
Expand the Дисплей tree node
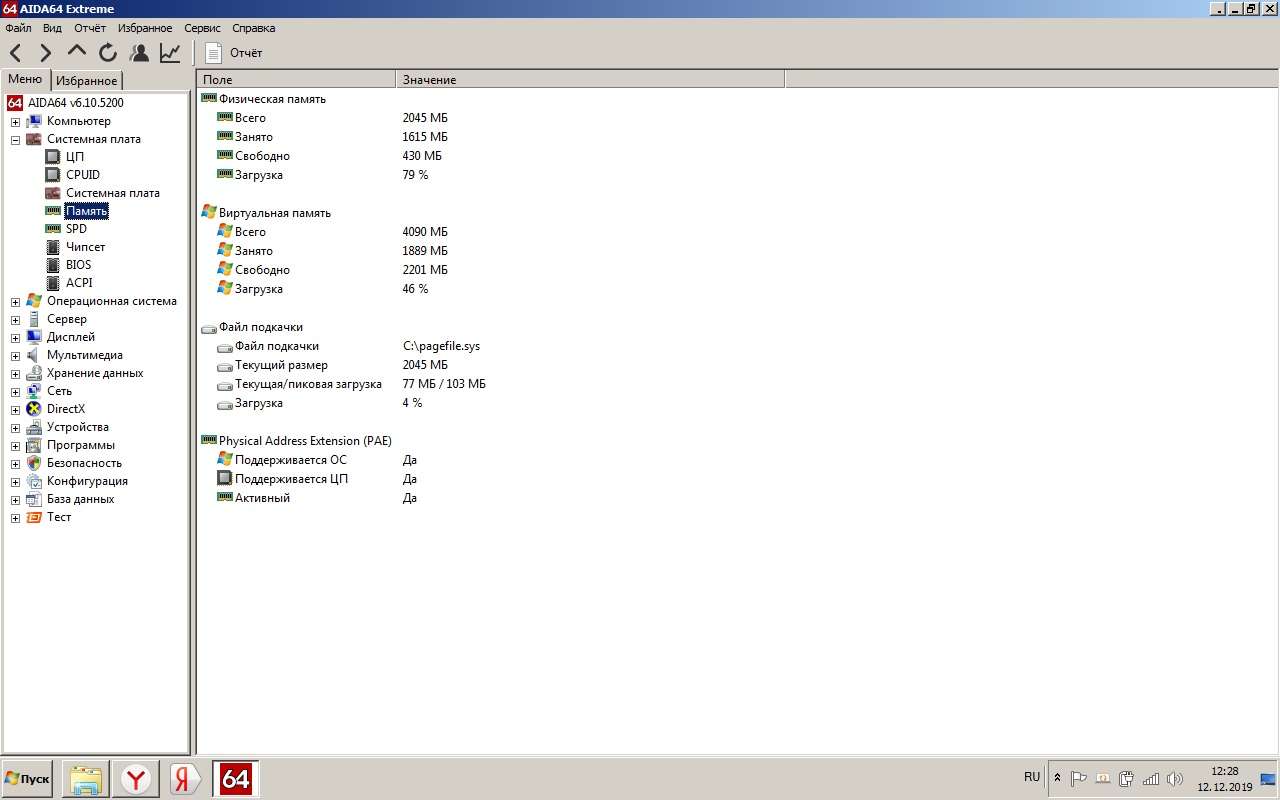click(15, 338)
